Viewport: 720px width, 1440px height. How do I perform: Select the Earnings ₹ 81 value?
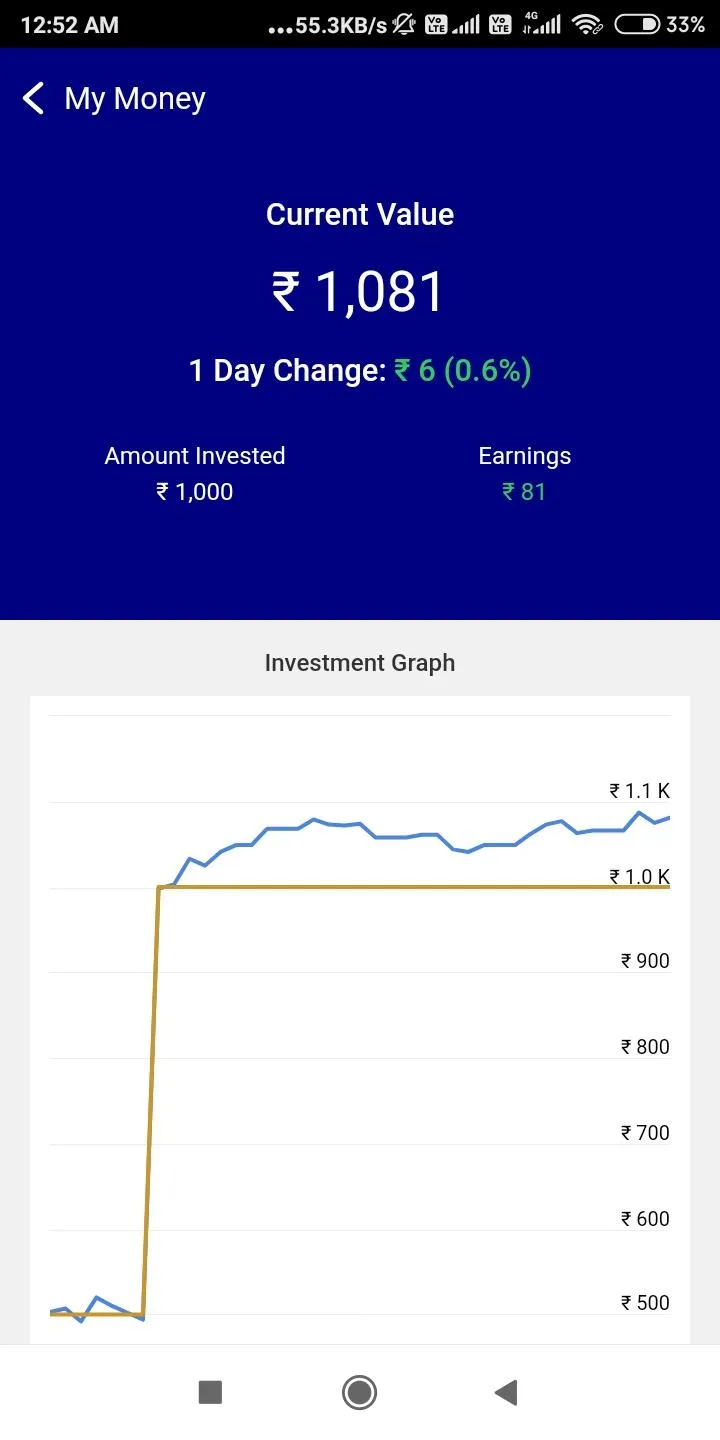tap(524, 491)
